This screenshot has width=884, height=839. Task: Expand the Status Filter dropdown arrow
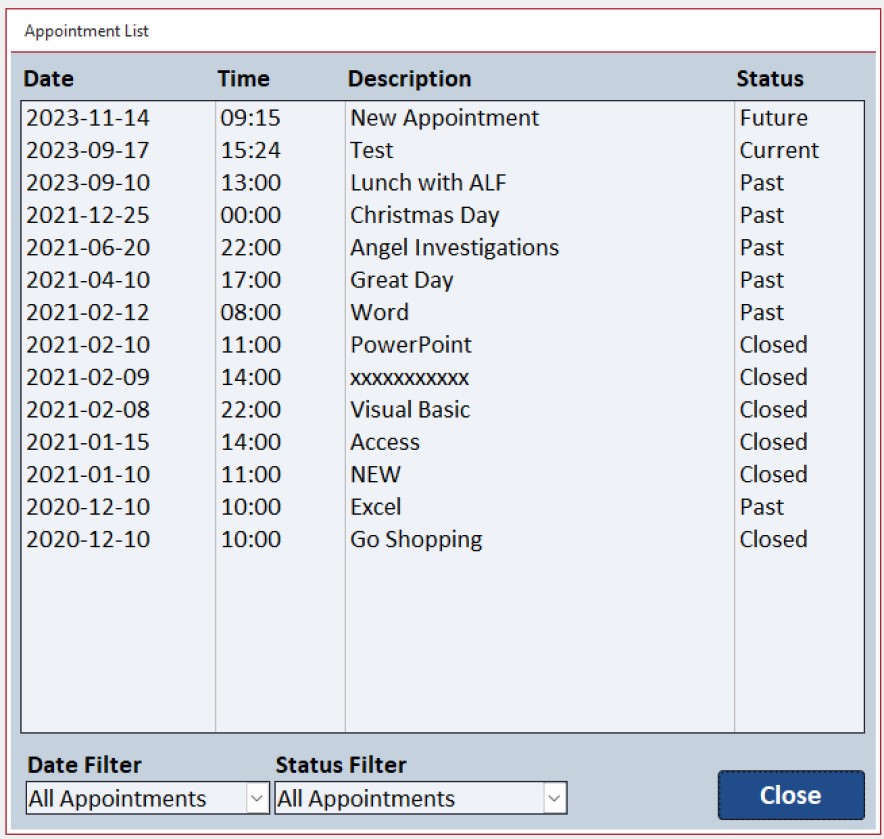point(555,799)
